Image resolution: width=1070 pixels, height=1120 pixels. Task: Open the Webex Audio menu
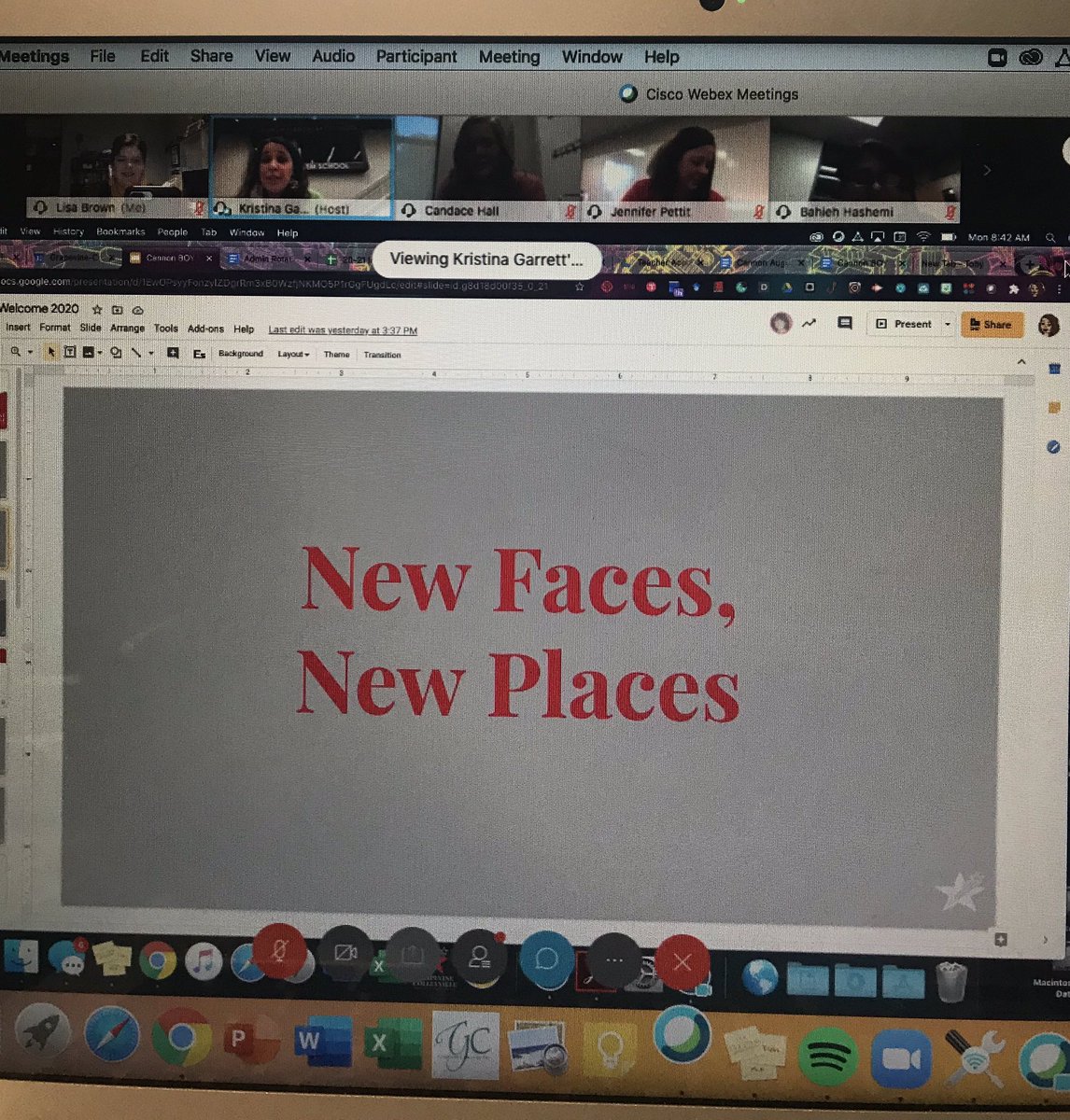[x=333, y=56]
